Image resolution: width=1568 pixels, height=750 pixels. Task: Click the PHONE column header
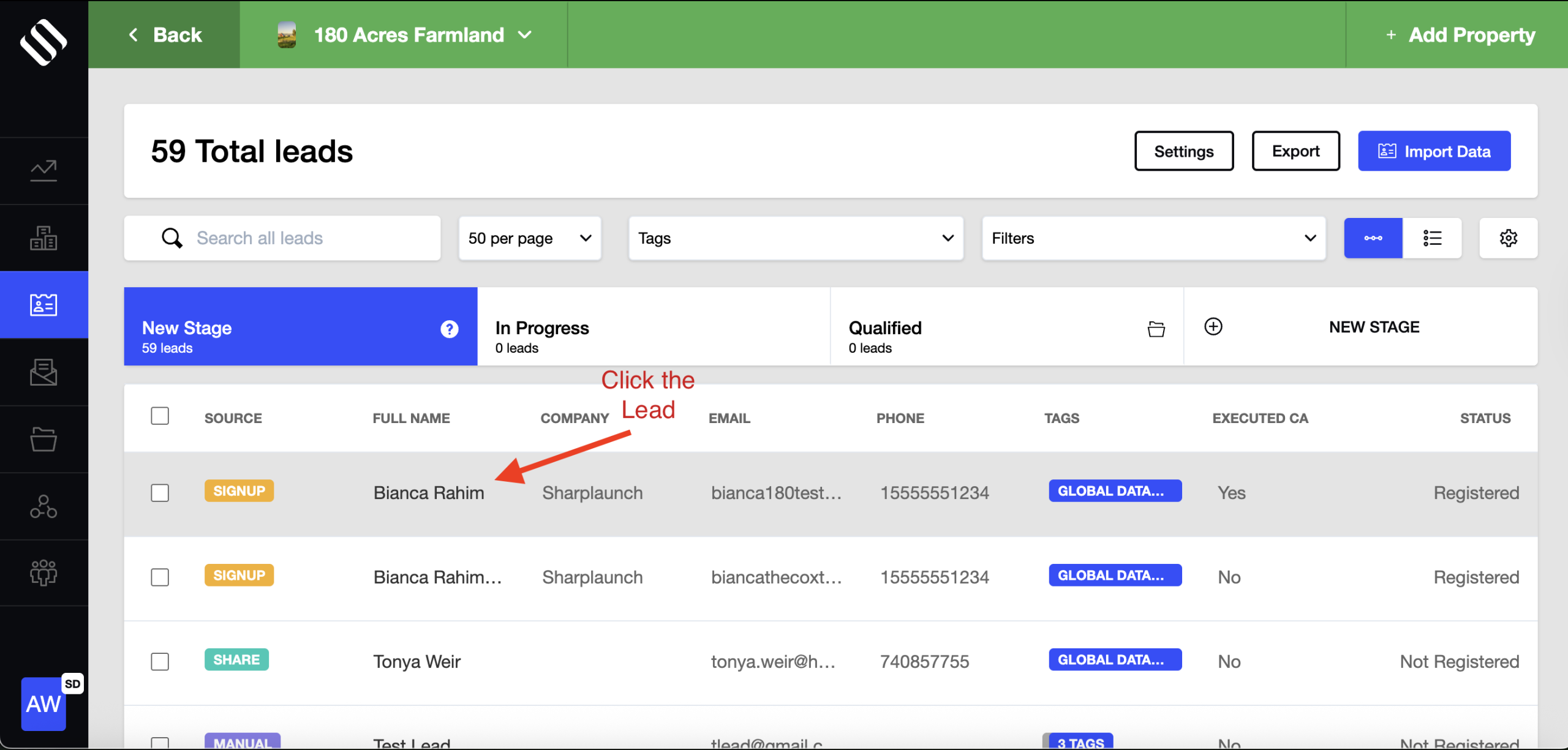[900, 419]
